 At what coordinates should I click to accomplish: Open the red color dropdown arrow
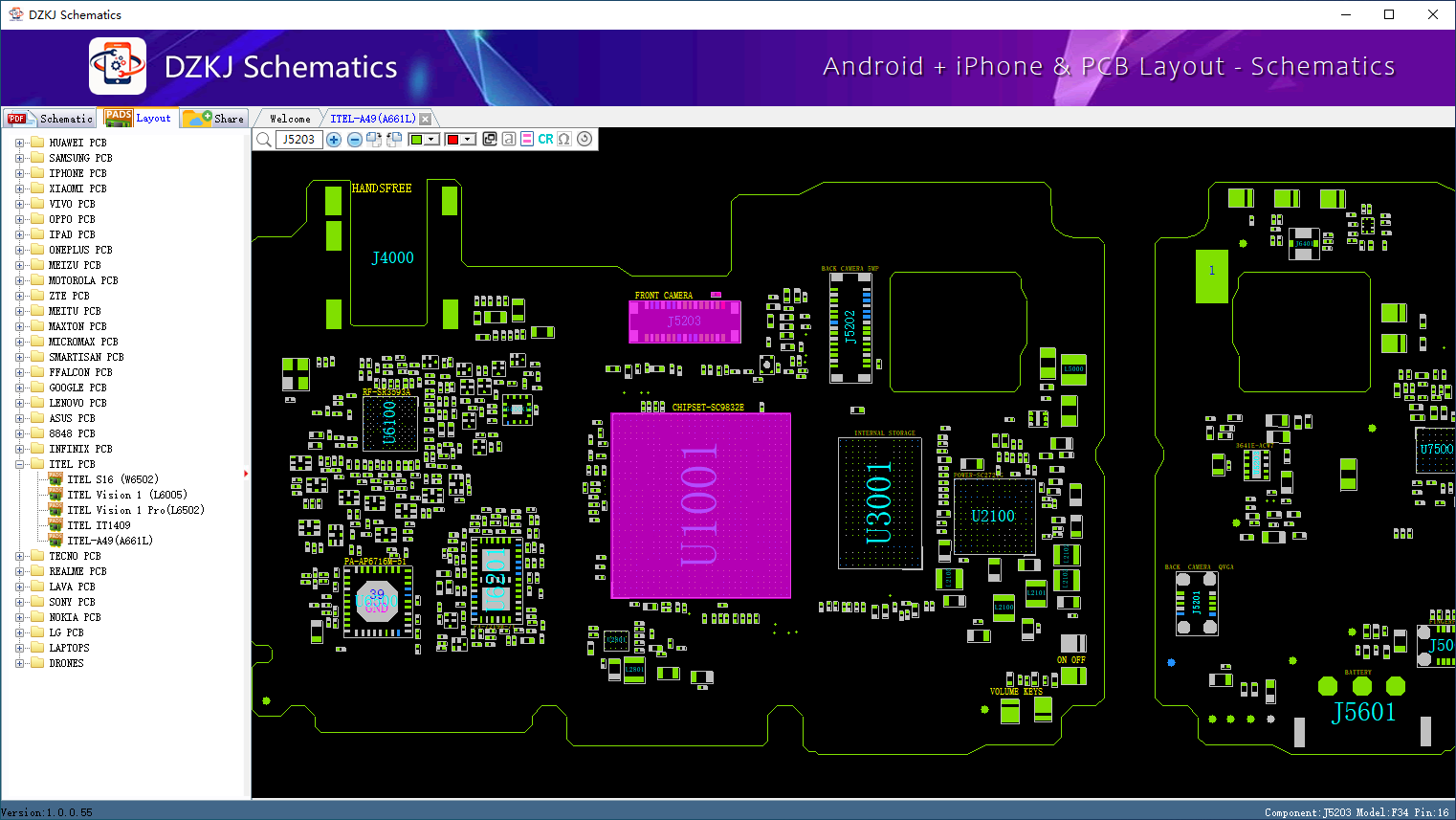pos(469,140)
